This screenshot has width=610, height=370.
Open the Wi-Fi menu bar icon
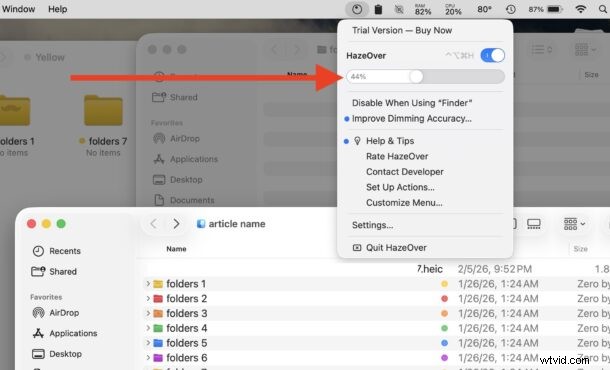tap(580, 9)
